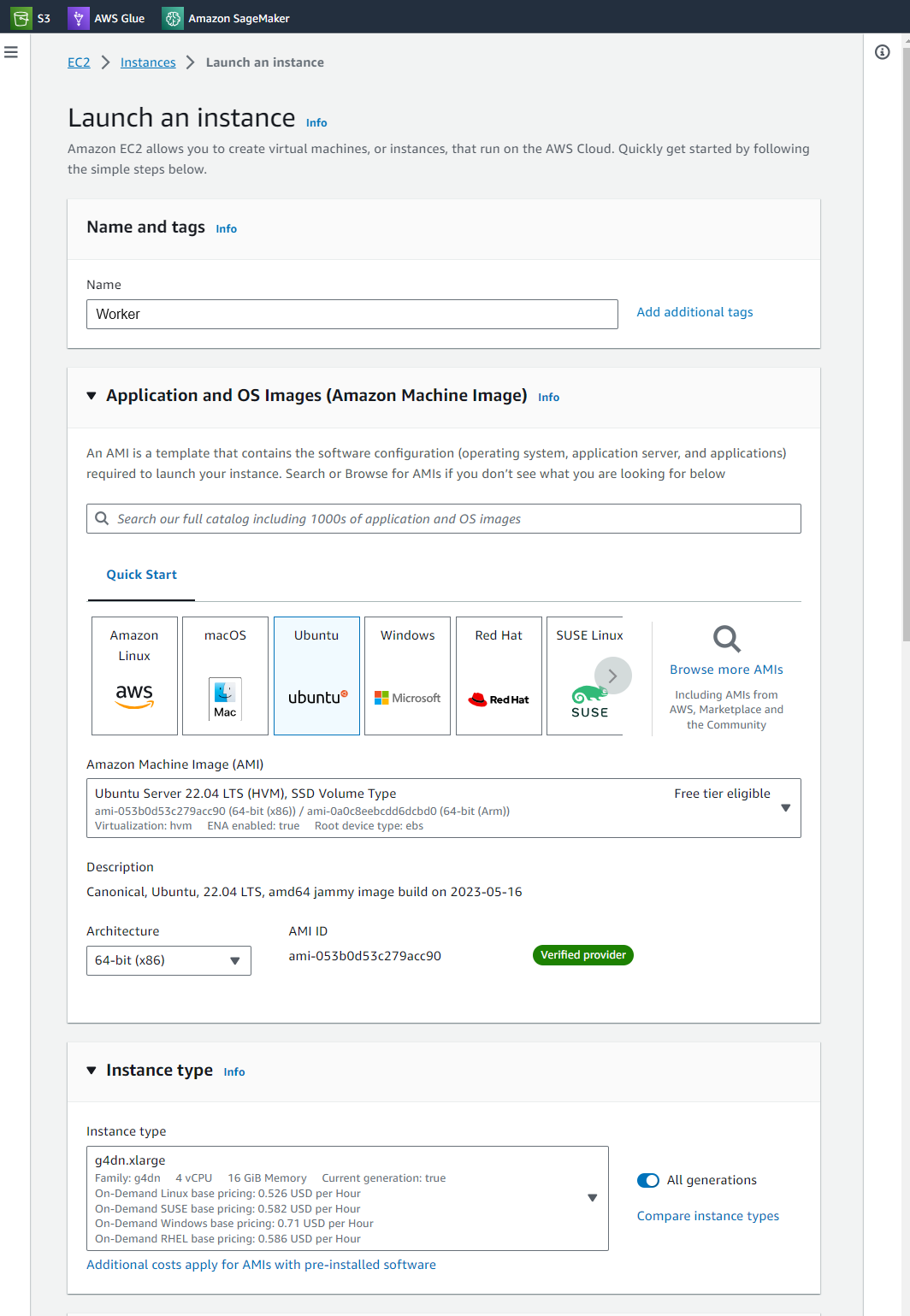The image size is (910, 1316).
Task: Open the Amazon SageMaker shortcut icon
Action: click(173, 18)
